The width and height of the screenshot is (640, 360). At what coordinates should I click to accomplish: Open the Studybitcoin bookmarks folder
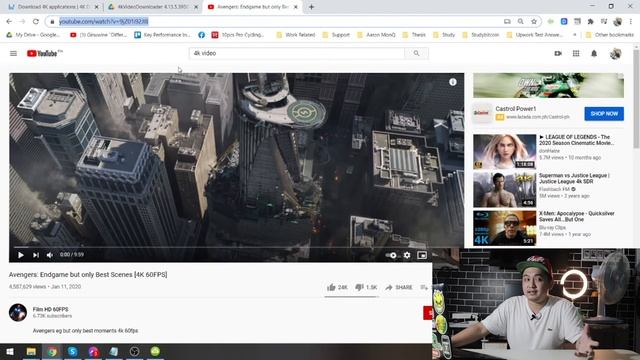(481, 35)
